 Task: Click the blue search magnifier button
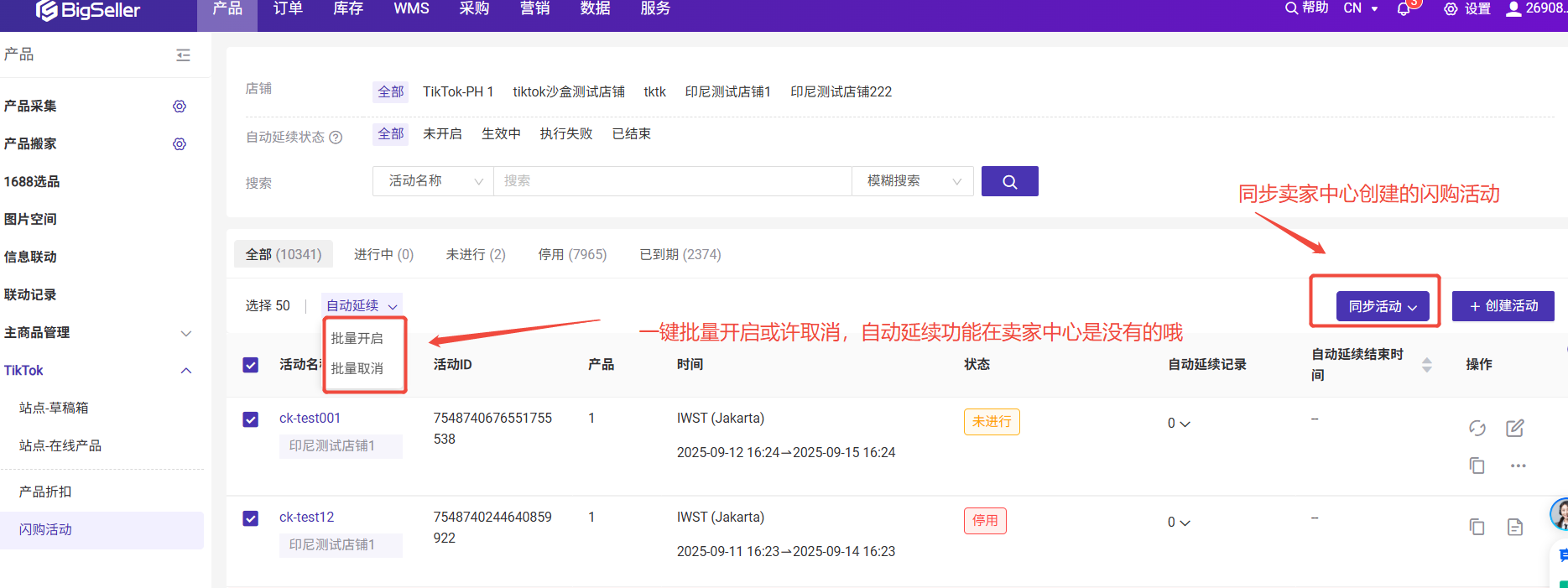coord(1009,181)
